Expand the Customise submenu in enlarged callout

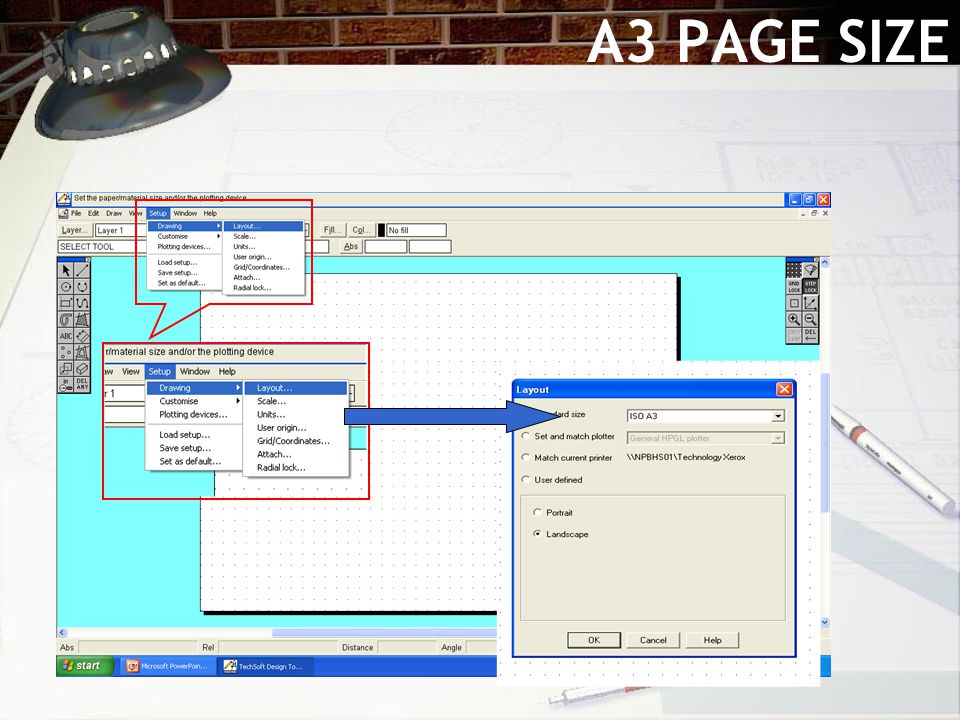pyautogui.click(x=195, y=401)
